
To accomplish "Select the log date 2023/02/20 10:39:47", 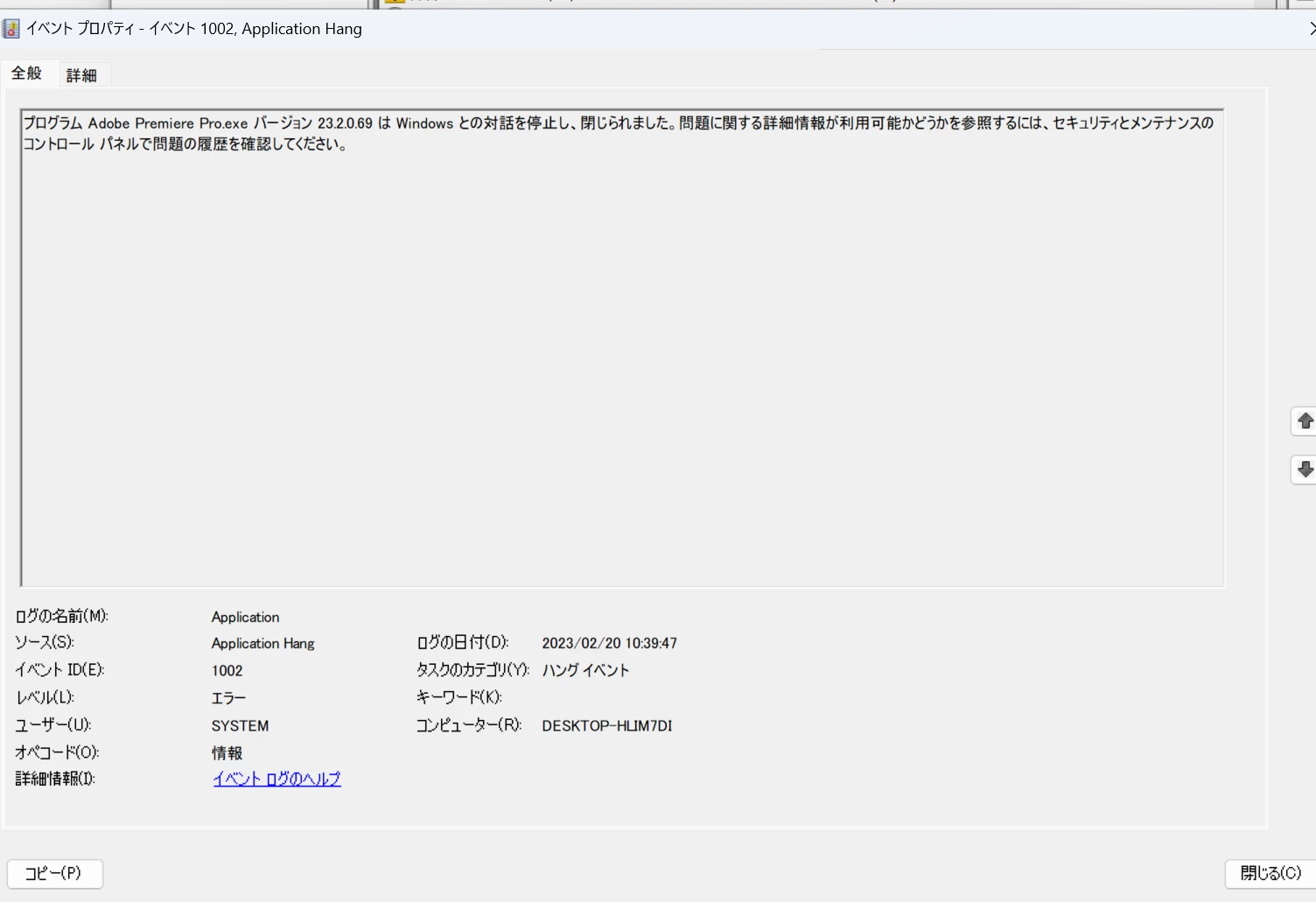I will (x=609, y=643).
